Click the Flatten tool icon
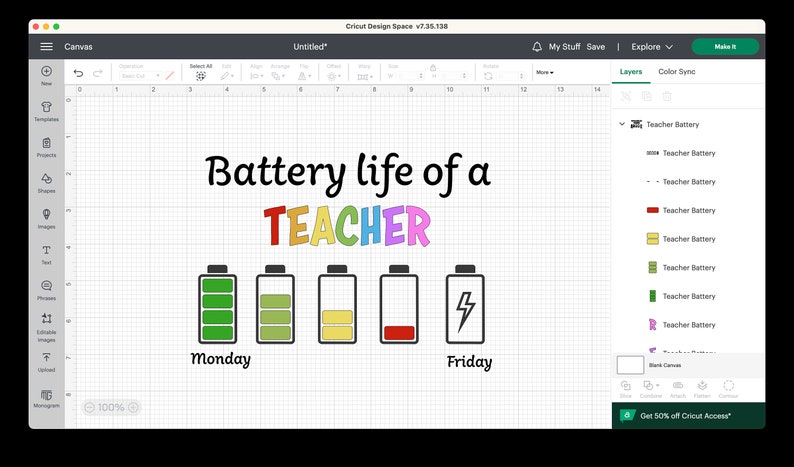This screenshot has height=467, width=794. tap(702, 385)
